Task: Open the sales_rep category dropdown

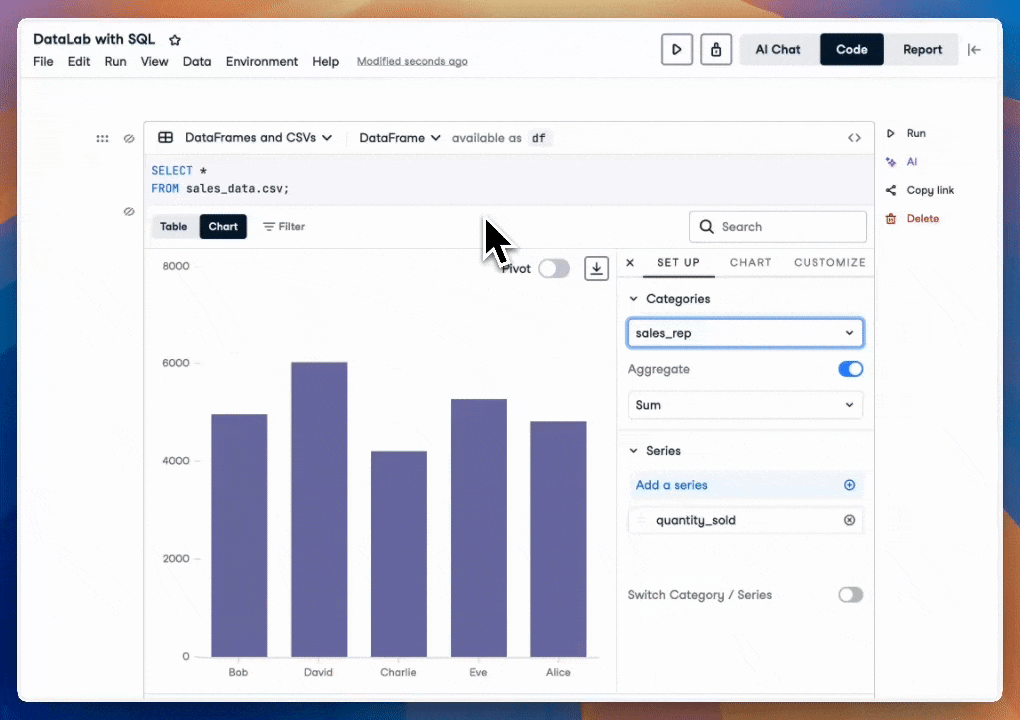Action: tap(745, 333)
